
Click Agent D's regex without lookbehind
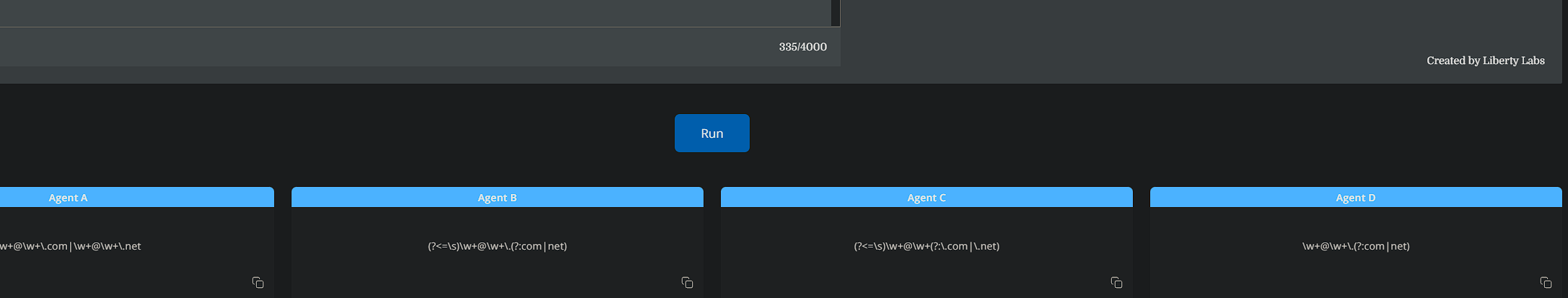click(1356, 246)
